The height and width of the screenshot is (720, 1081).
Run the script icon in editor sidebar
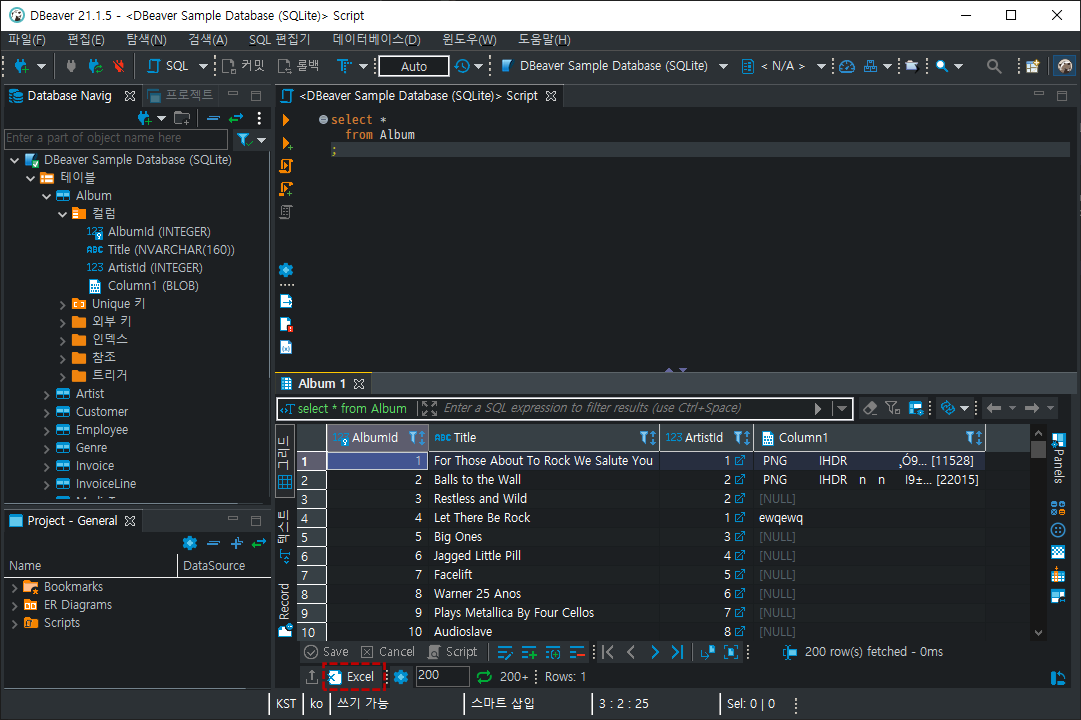coord(286,166)
